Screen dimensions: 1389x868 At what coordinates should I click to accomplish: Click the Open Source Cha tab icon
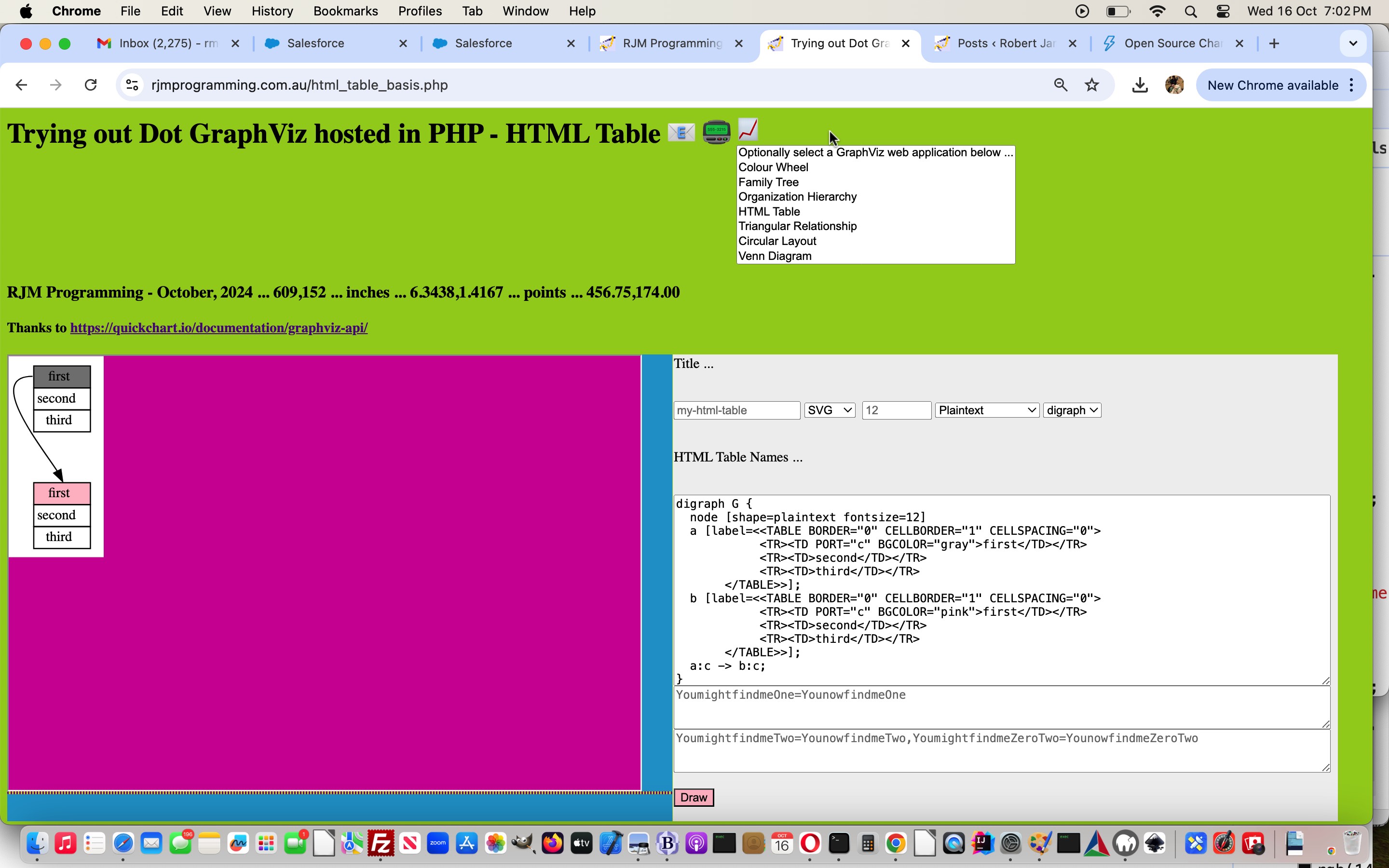point(1108,43)
